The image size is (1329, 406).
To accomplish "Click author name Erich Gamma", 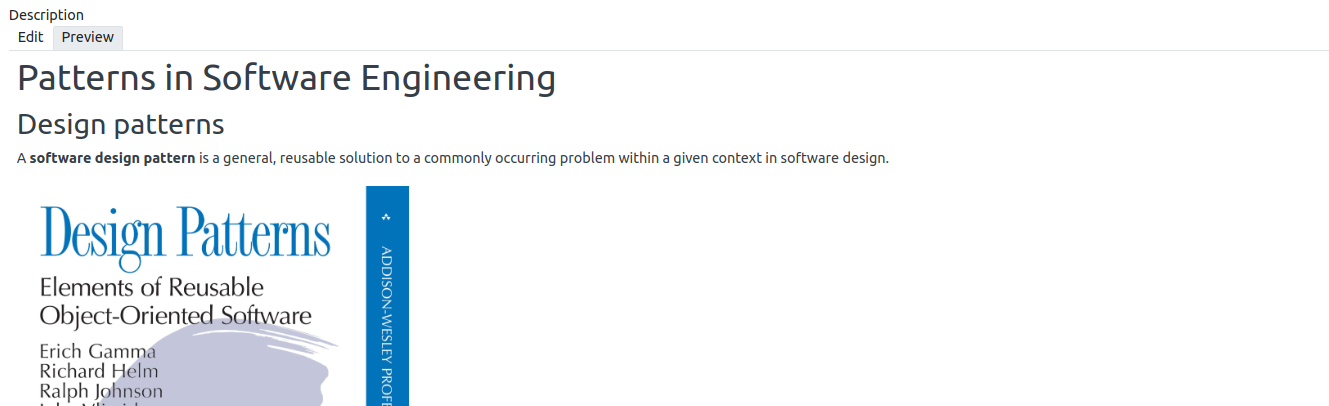I will pos(97,351).
